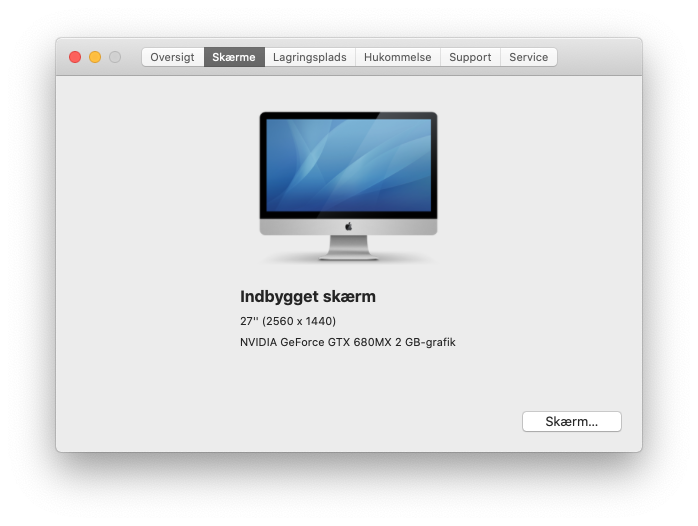Switch to the Service tab

tap(528, 57)
